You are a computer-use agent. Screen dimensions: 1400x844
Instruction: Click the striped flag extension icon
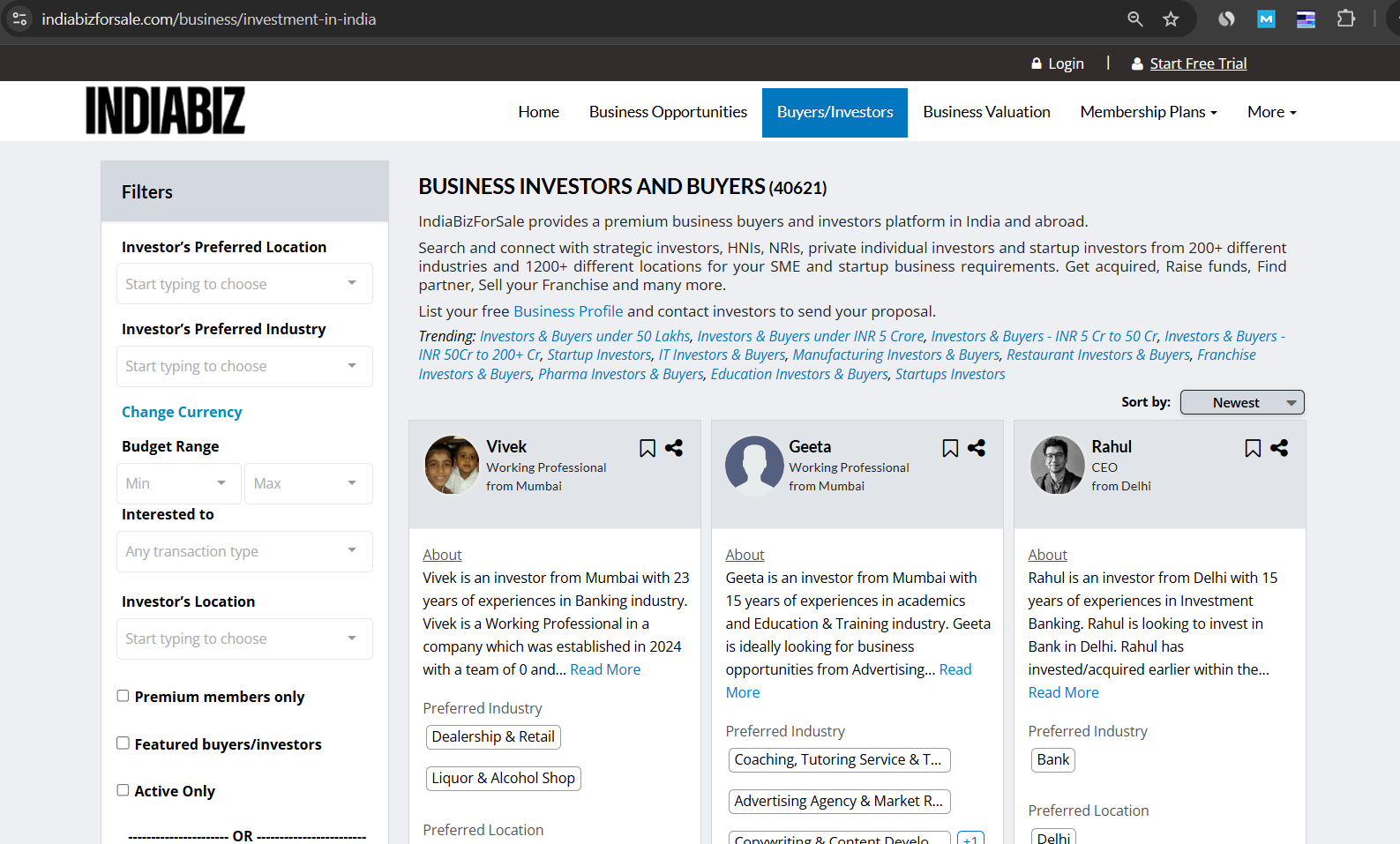[1306, 19]
